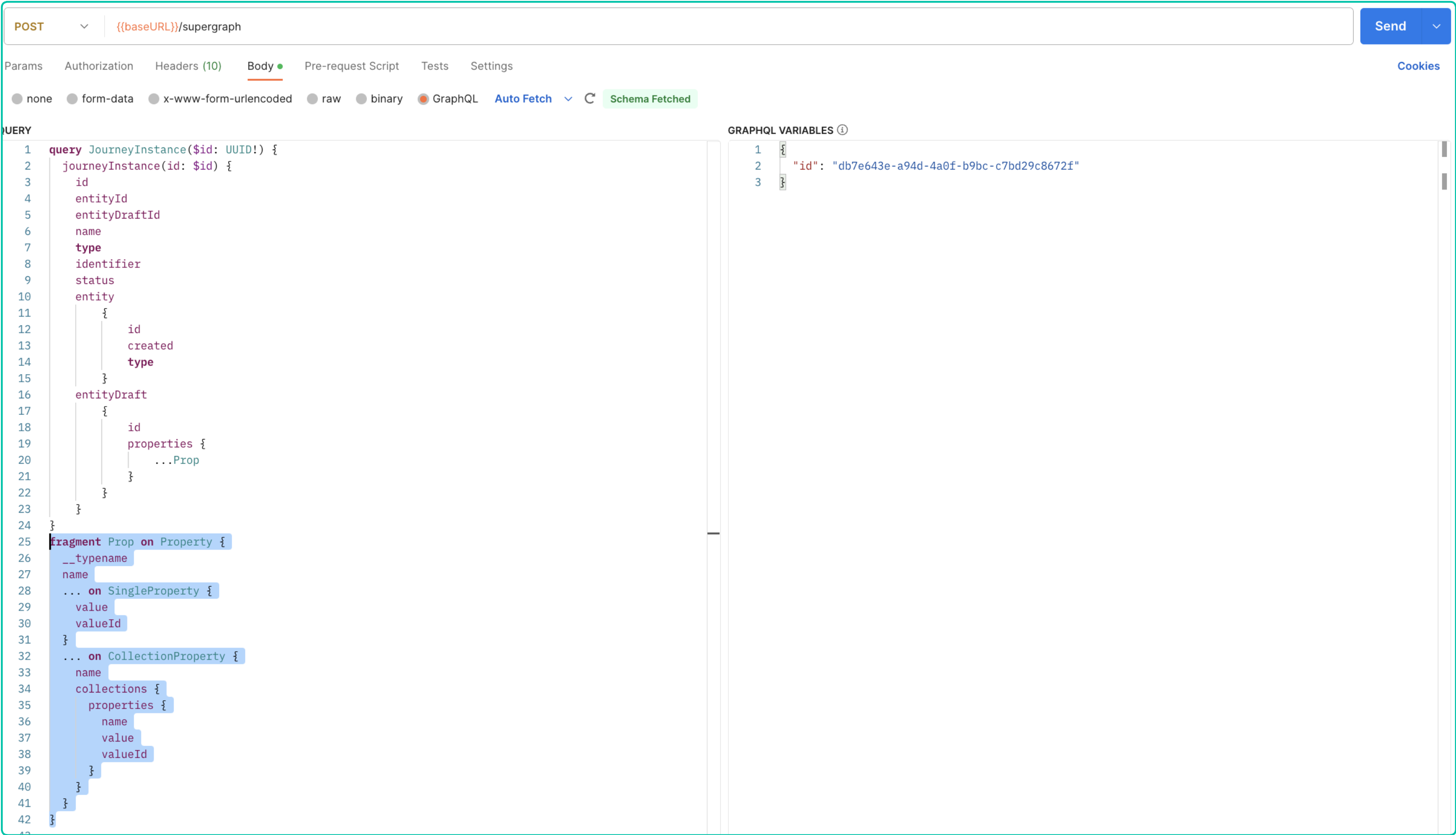Click the GraphQL Variables info icon
Image resolution: width=1456 pixels, height=835 pixels.
(x=842, y=130)
